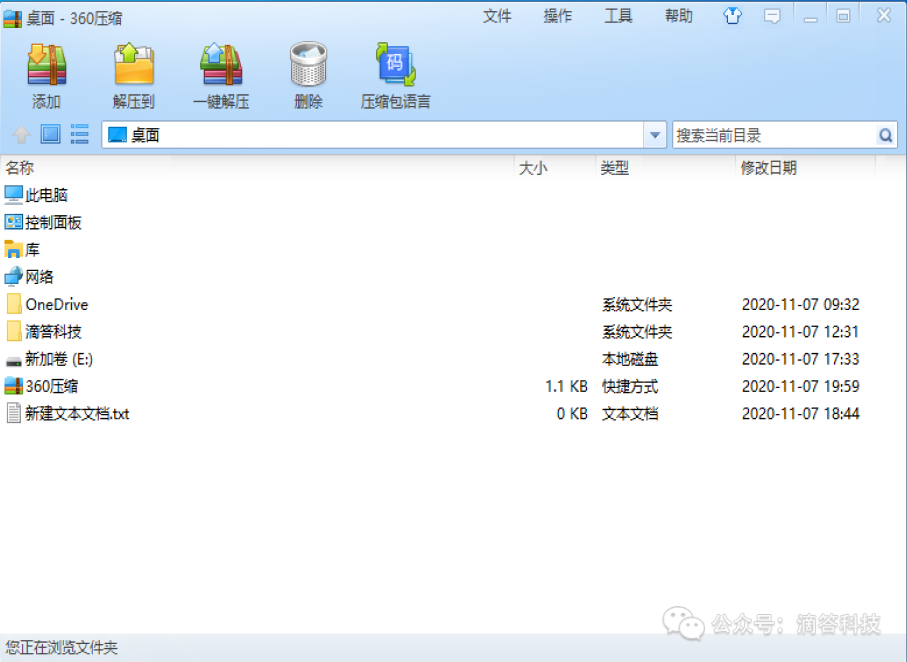
Task: Click the 一键解压 one-click extract icon
Action: [x=221, y=65]
